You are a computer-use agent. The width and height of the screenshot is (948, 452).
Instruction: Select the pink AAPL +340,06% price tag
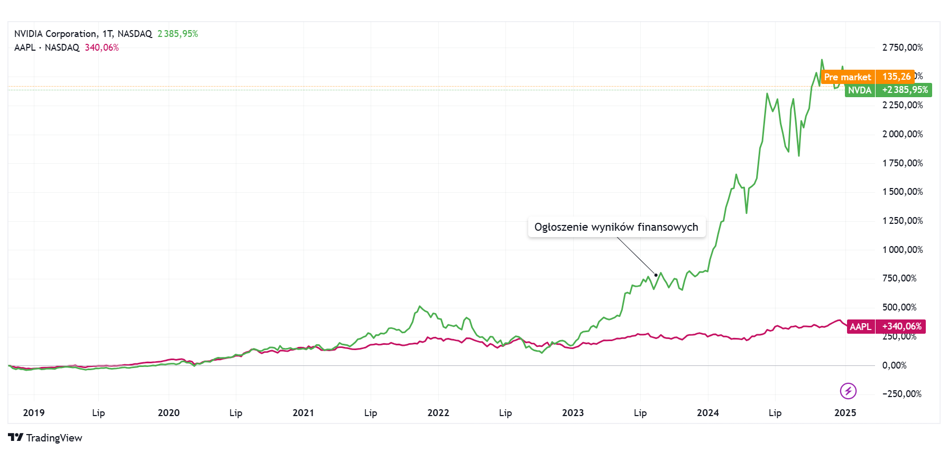click(x=887, y=326)
